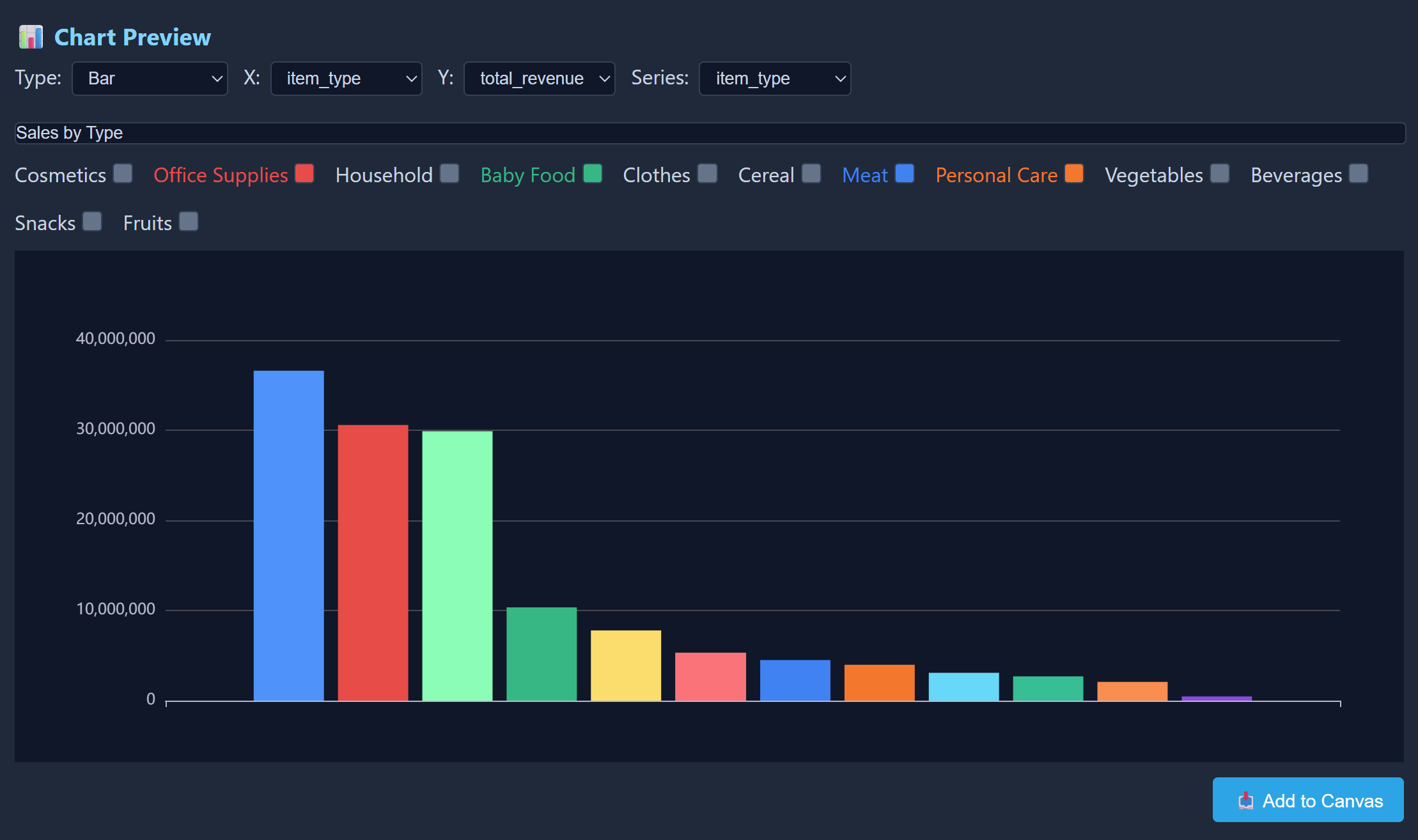Screen dimensions: 1418x840
Task: Open the X axis item_type dropdown
Action: 346,79
